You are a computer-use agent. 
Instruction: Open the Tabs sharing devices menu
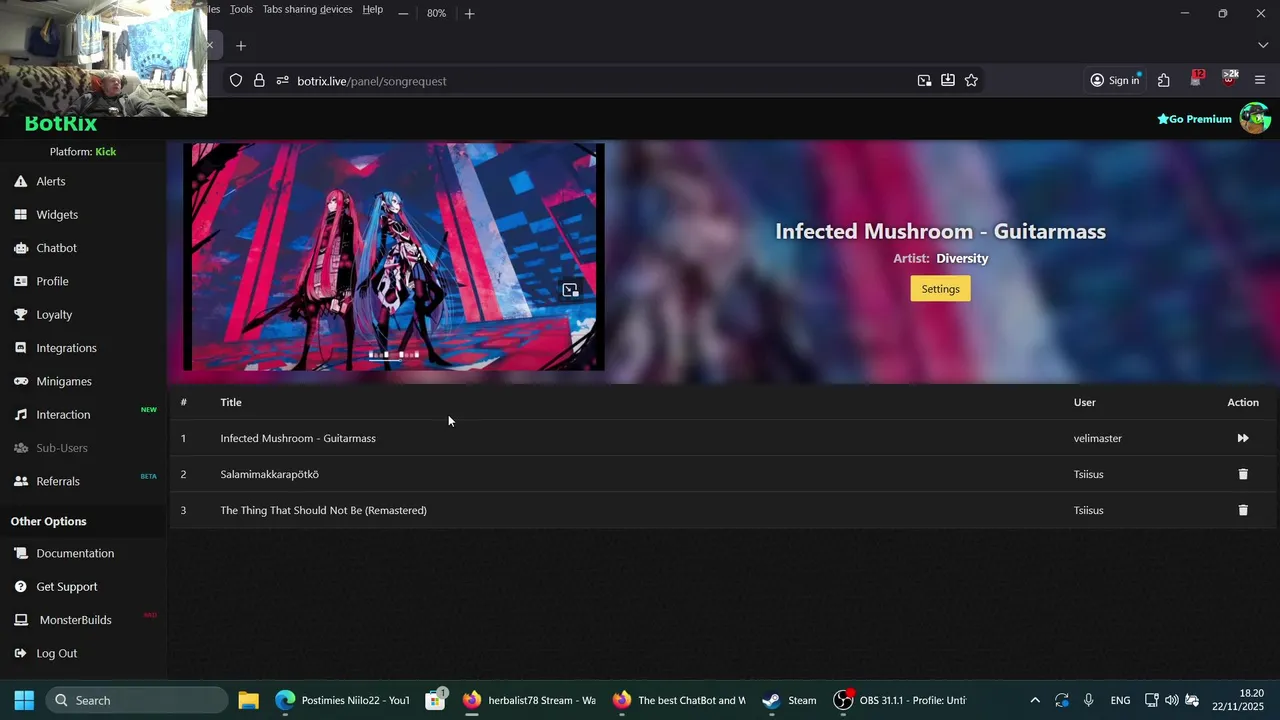pos(307,9)
